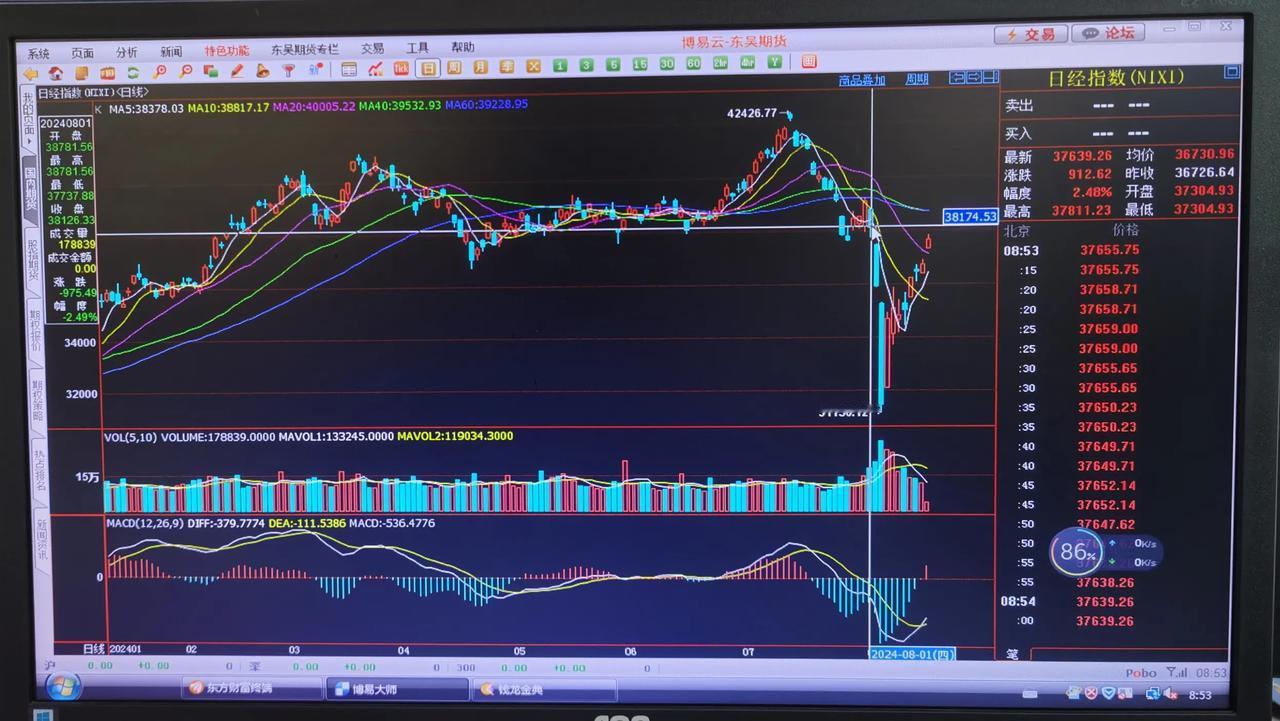The height and width of the screenshot is (721, 1280).
Task: Click the overlapping windows toolbar icon
Action: [211, 72]
